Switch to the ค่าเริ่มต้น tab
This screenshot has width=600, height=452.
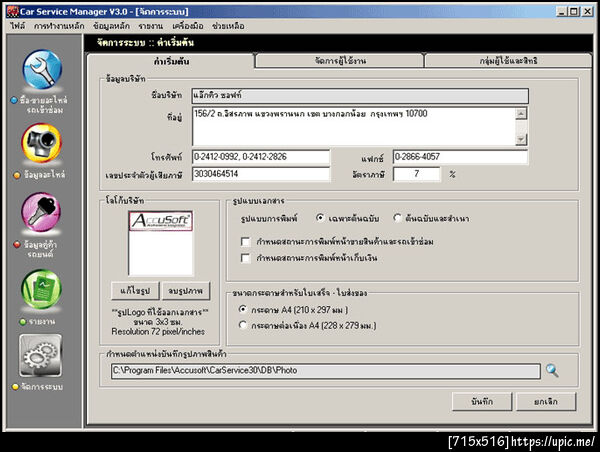pos(171,61)
